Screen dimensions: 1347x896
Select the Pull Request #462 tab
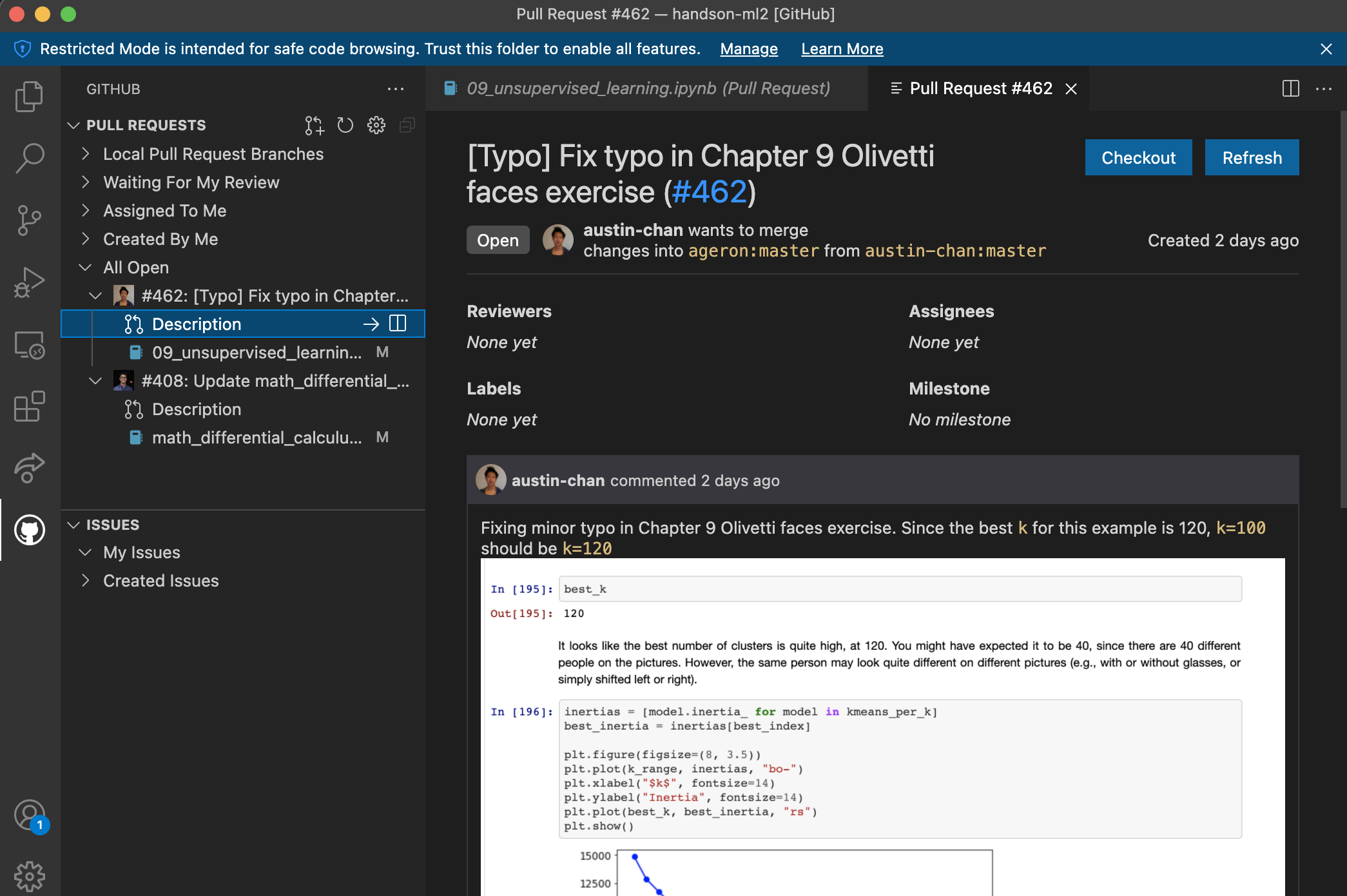pos(980,88)
